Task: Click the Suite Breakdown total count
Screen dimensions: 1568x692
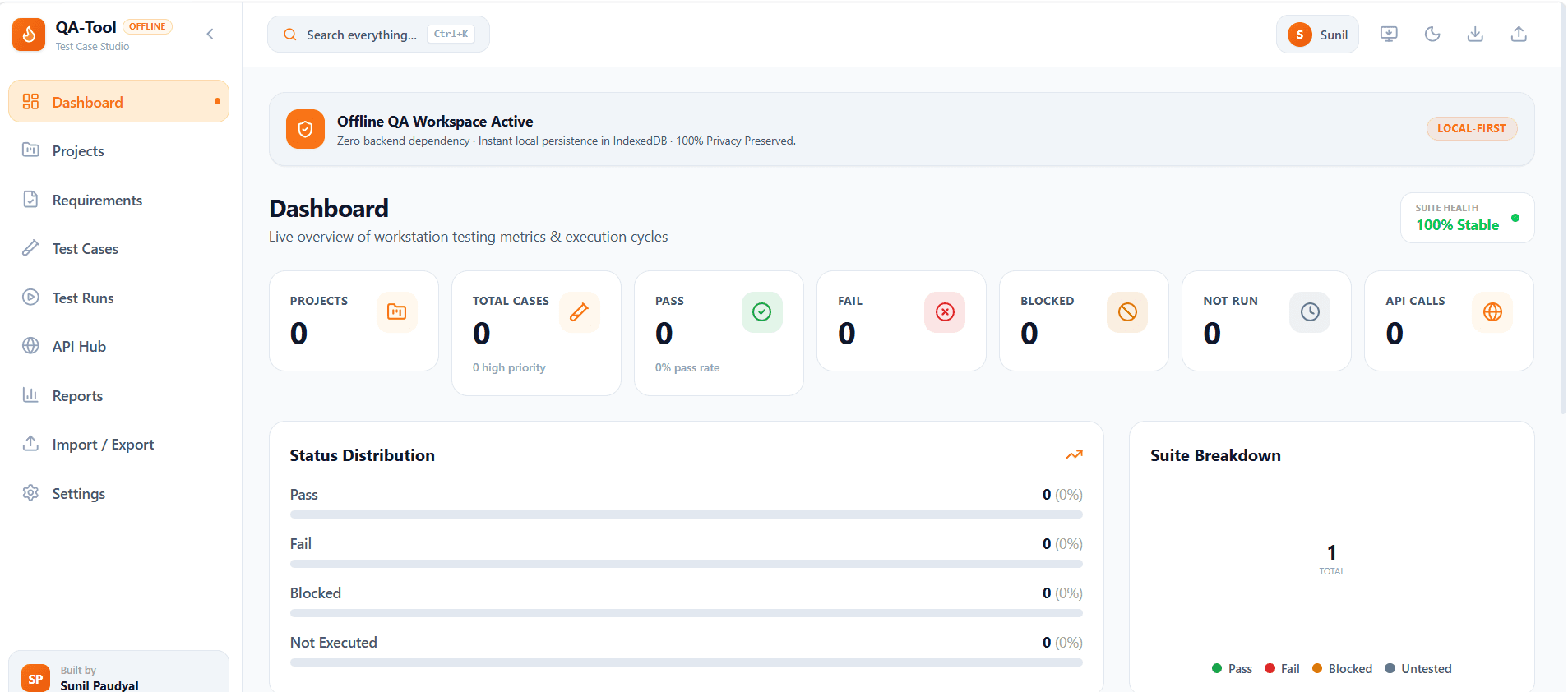Action: click(x=1332, y=552)
